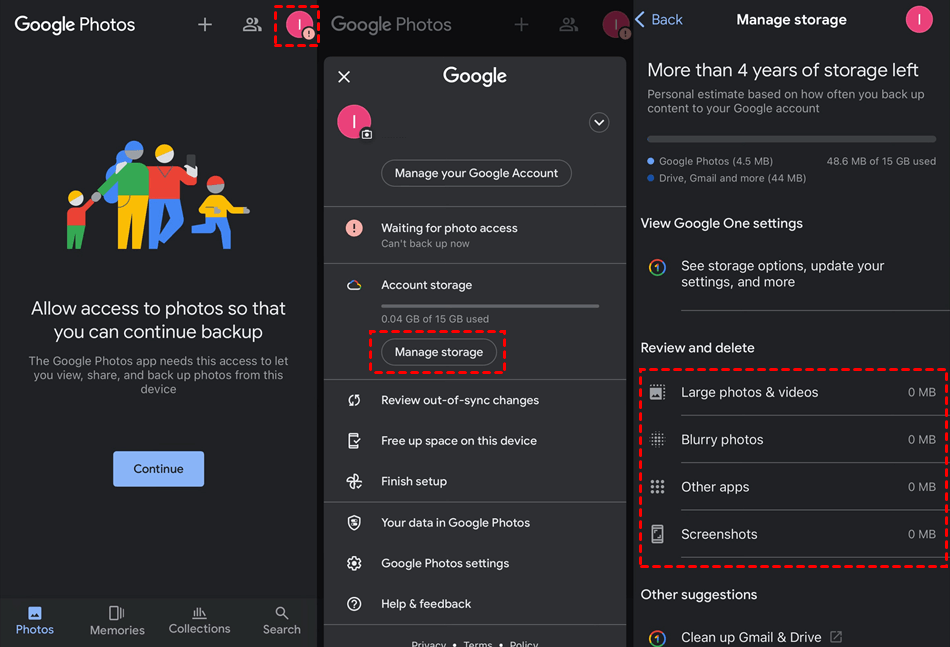Viewport: 950px width, 647px height.
Task: Open Blurry photos review
Action: pos(794,440)
